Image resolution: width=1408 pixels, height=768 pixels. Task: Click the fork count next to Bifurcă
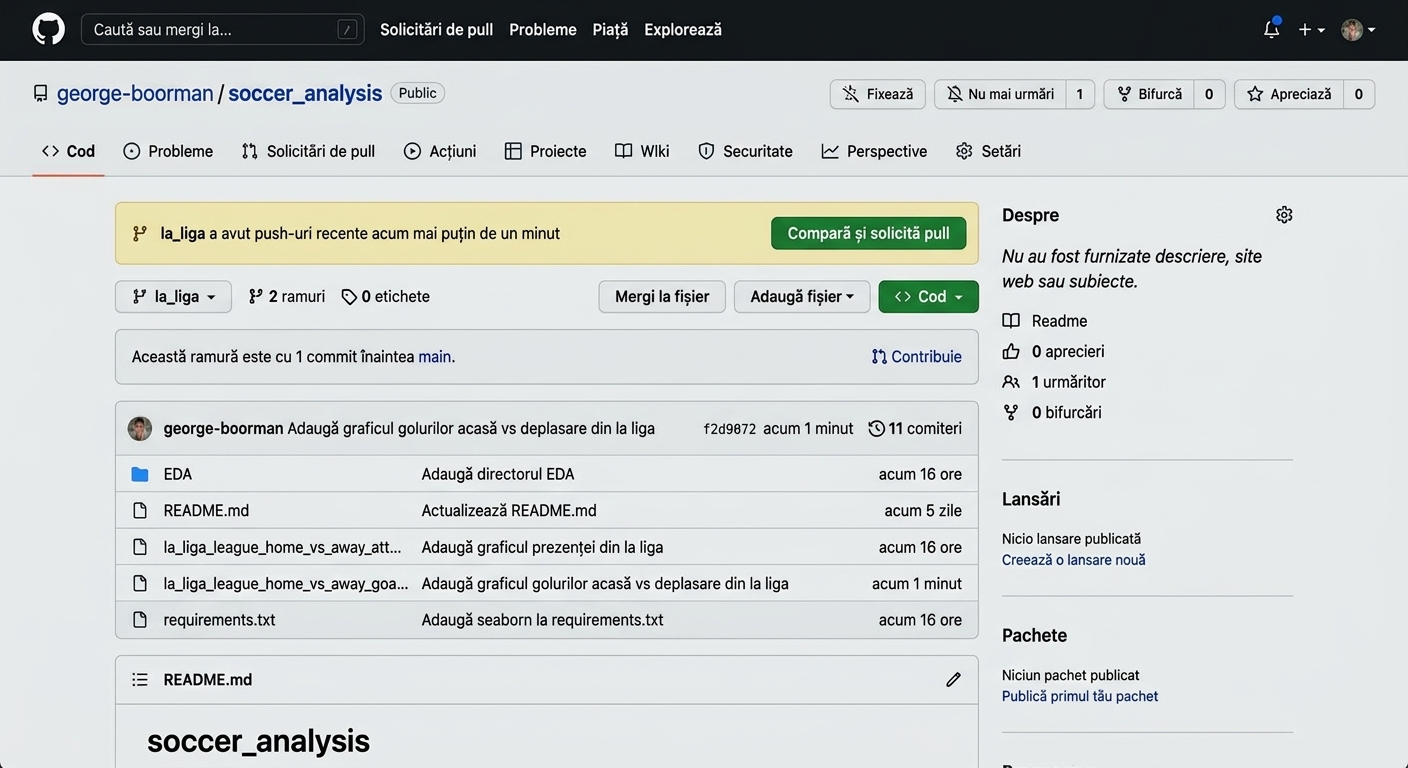coord(1209,94)
